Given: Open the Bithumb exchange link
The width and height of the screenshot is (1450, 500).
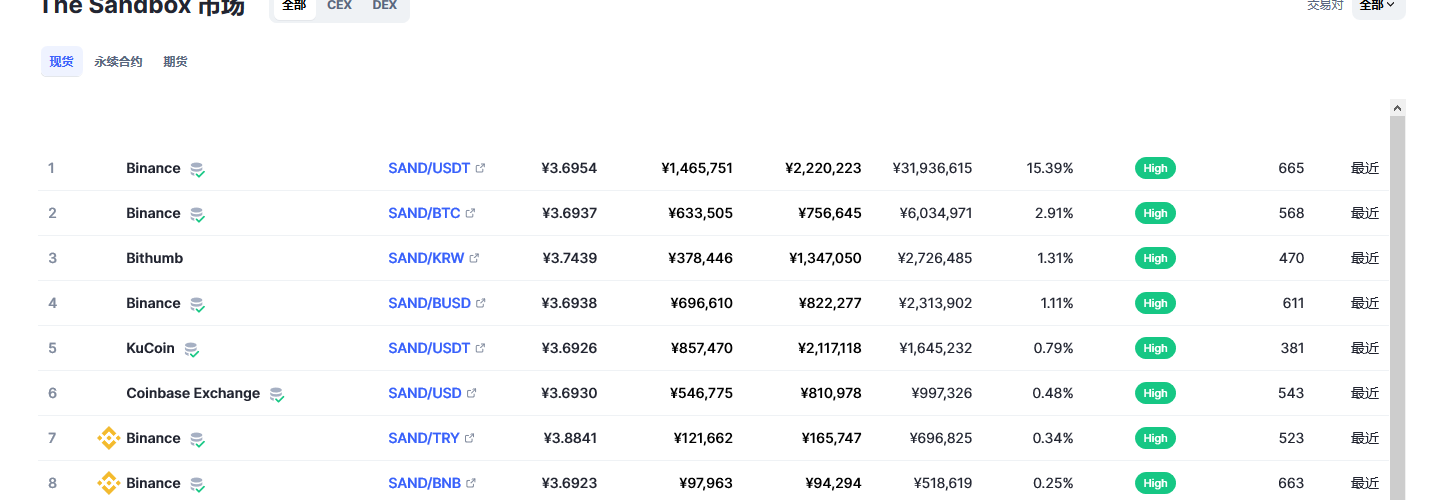Looking at the screenshot, I should [154, 258].
